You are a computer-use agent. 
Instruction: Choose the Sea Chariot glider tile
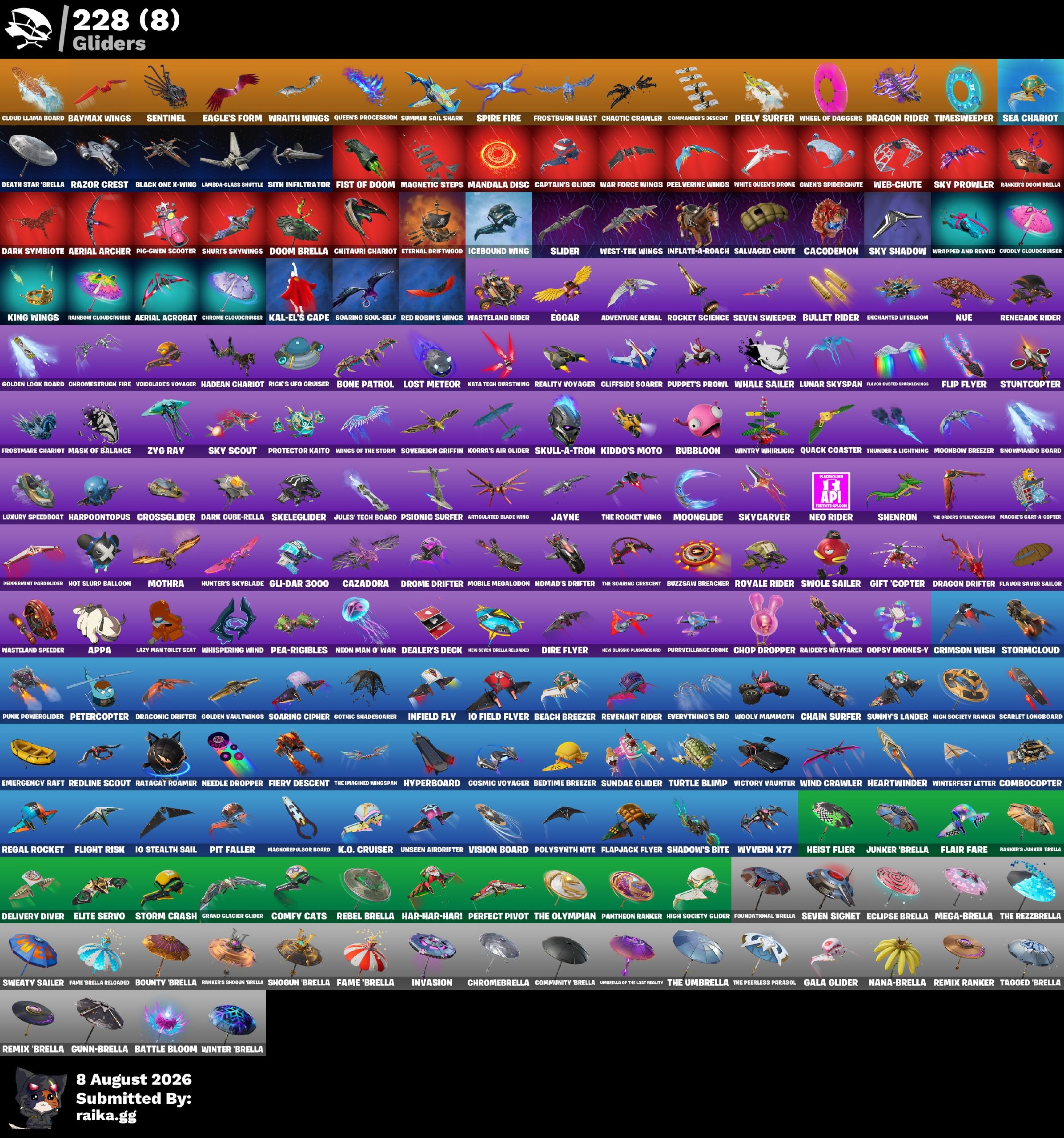[x=1030, y=92]
